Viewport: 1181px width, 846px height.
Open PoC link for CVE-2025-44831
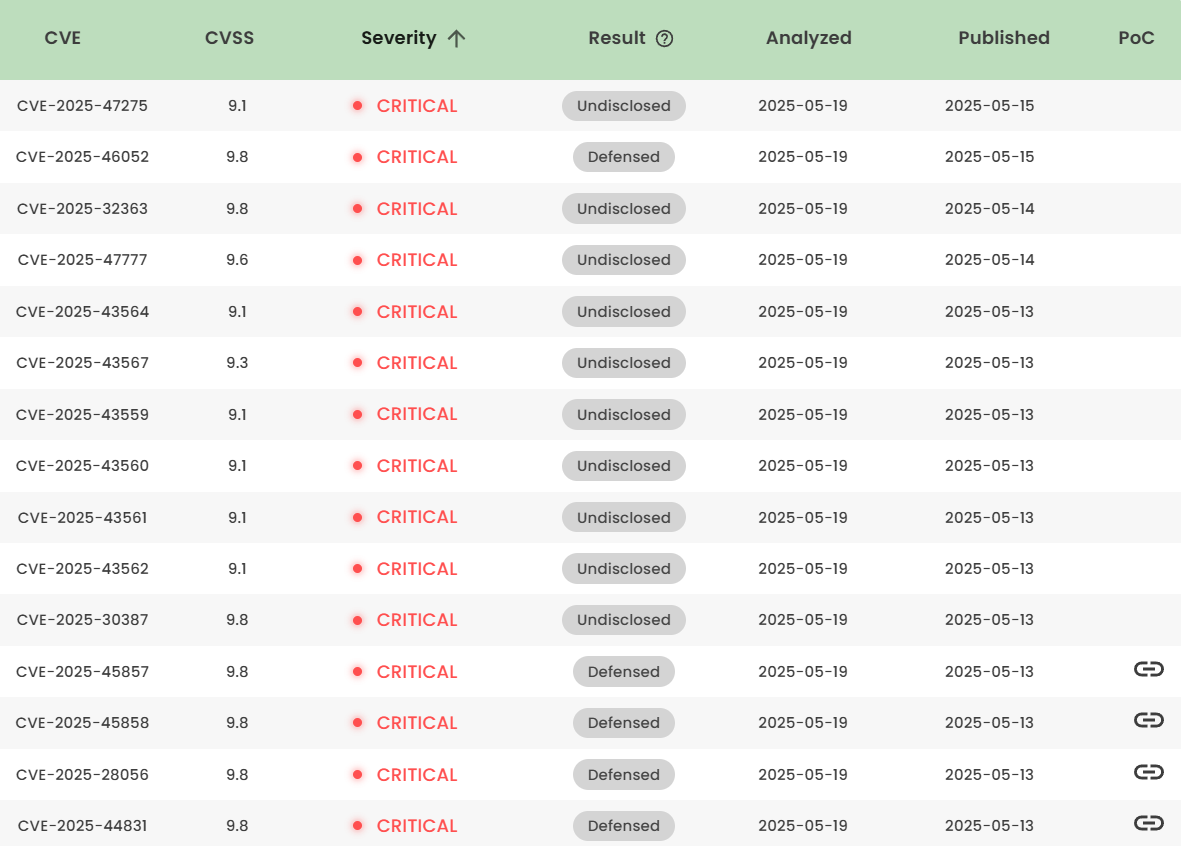pos(1148,824)
